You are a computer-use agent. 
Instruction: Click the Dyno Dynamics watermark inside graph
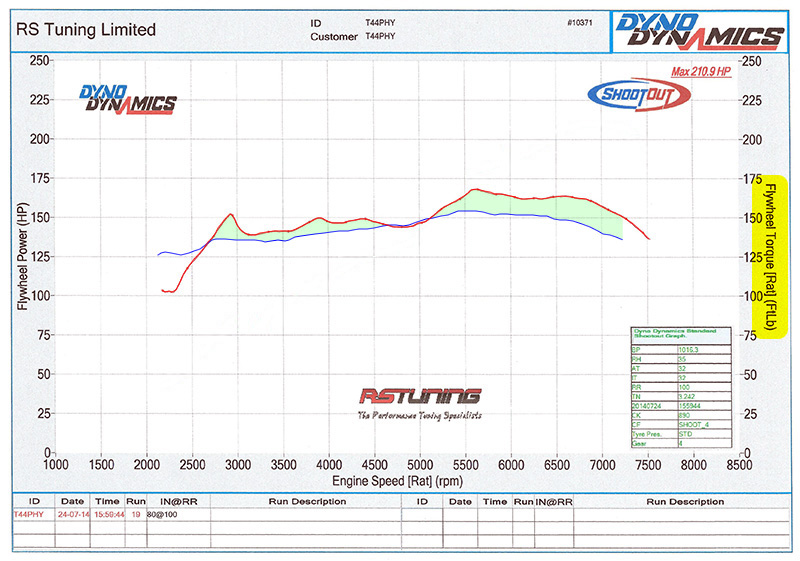(x=127, y=99)
